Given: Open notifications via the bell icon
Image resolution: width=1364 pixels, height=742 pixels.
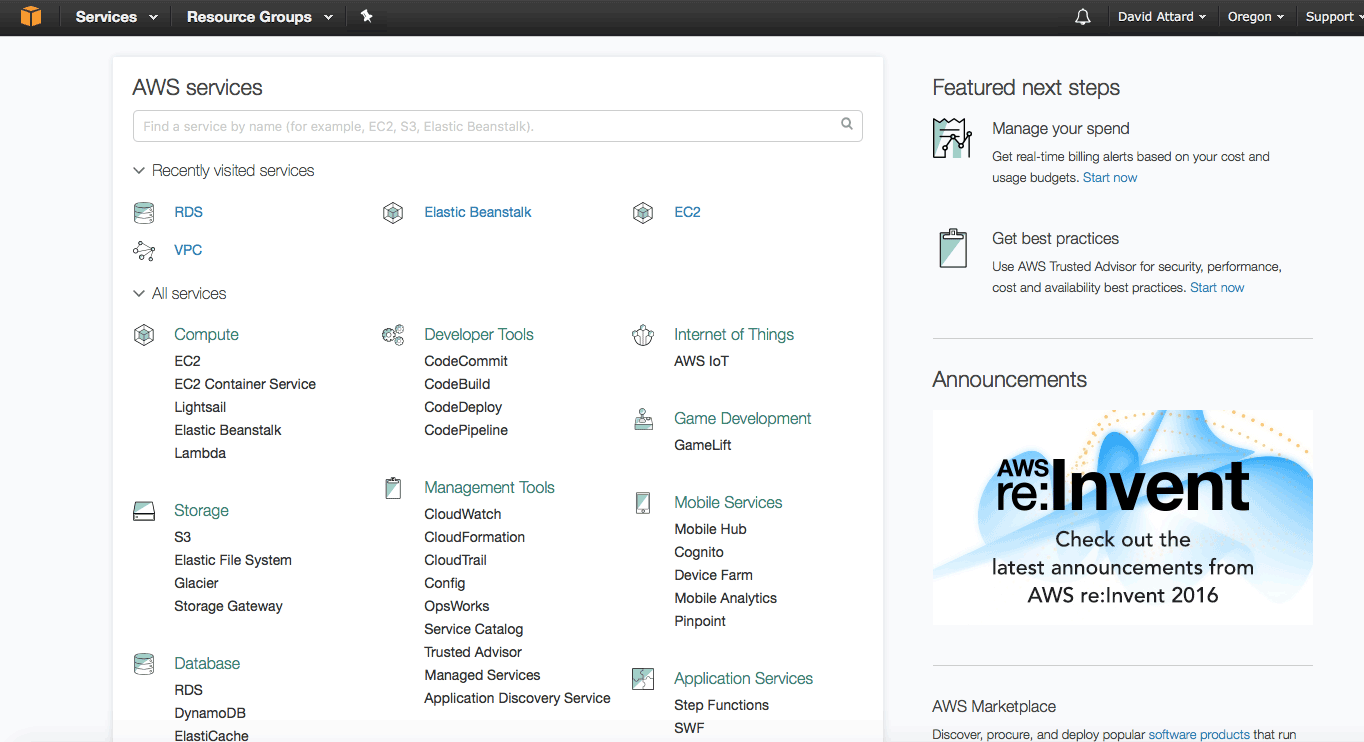Looking at the screenshot, I should pos(1082,16).
